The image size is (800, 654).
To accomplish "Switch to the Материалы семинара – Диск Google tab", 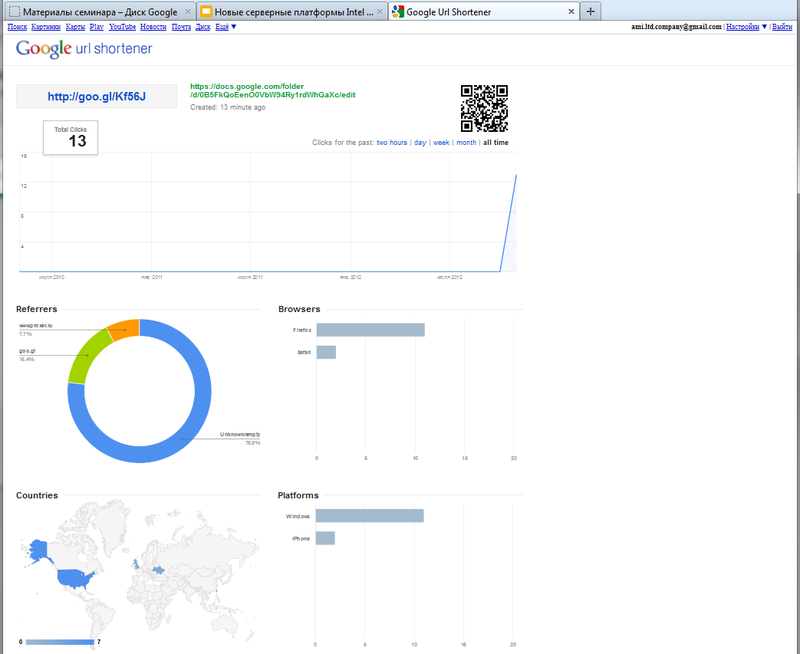I will pos(100,11).
